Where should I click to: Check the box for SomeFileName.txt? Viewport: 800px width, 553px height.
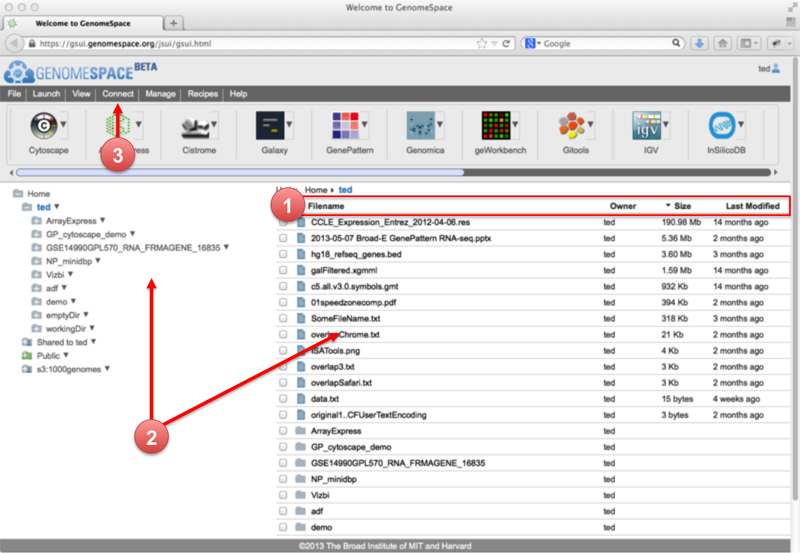tap(283, 318)
